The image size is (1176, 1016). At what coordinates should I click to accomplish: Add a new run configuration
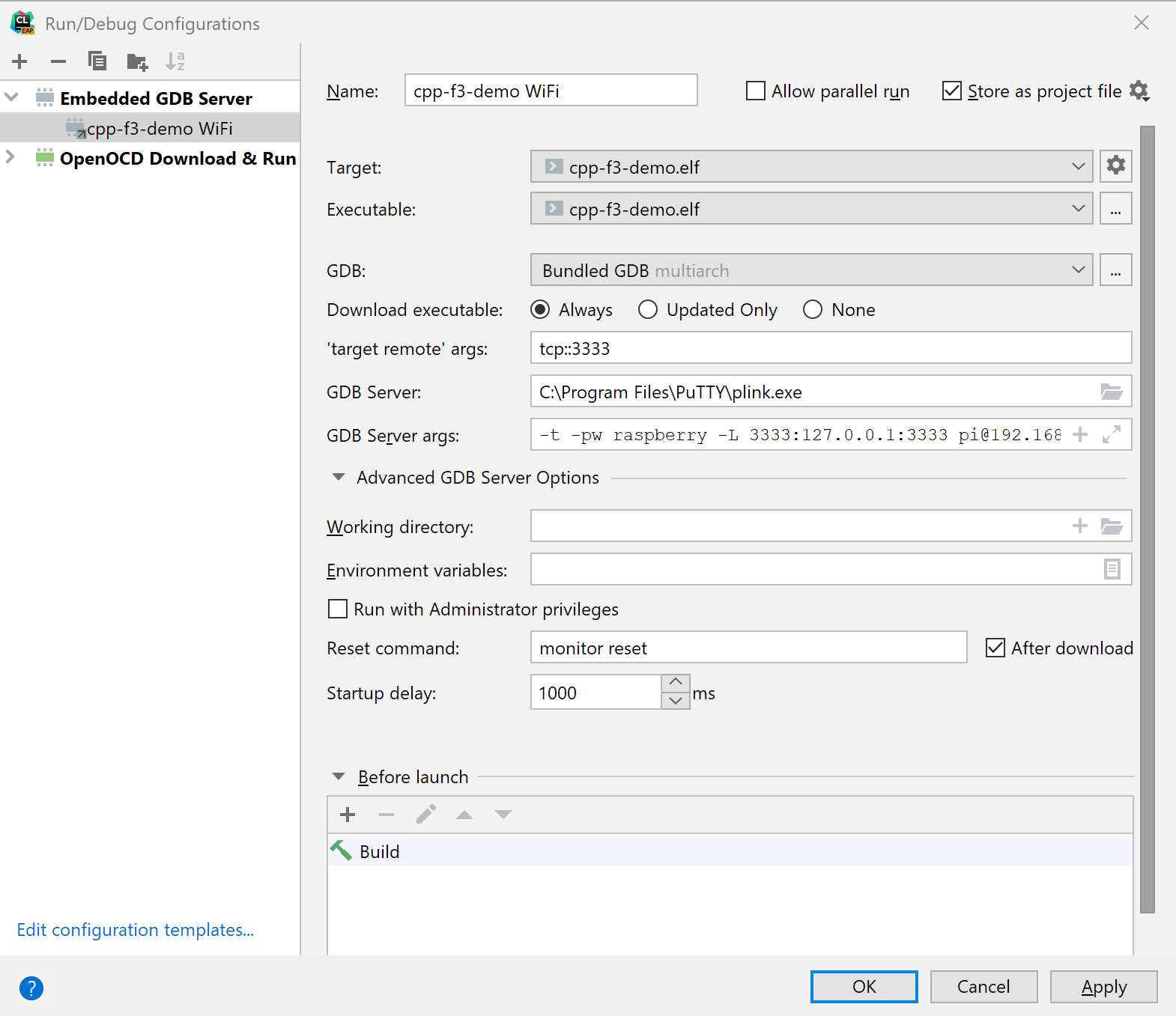(x=20, y=61)
